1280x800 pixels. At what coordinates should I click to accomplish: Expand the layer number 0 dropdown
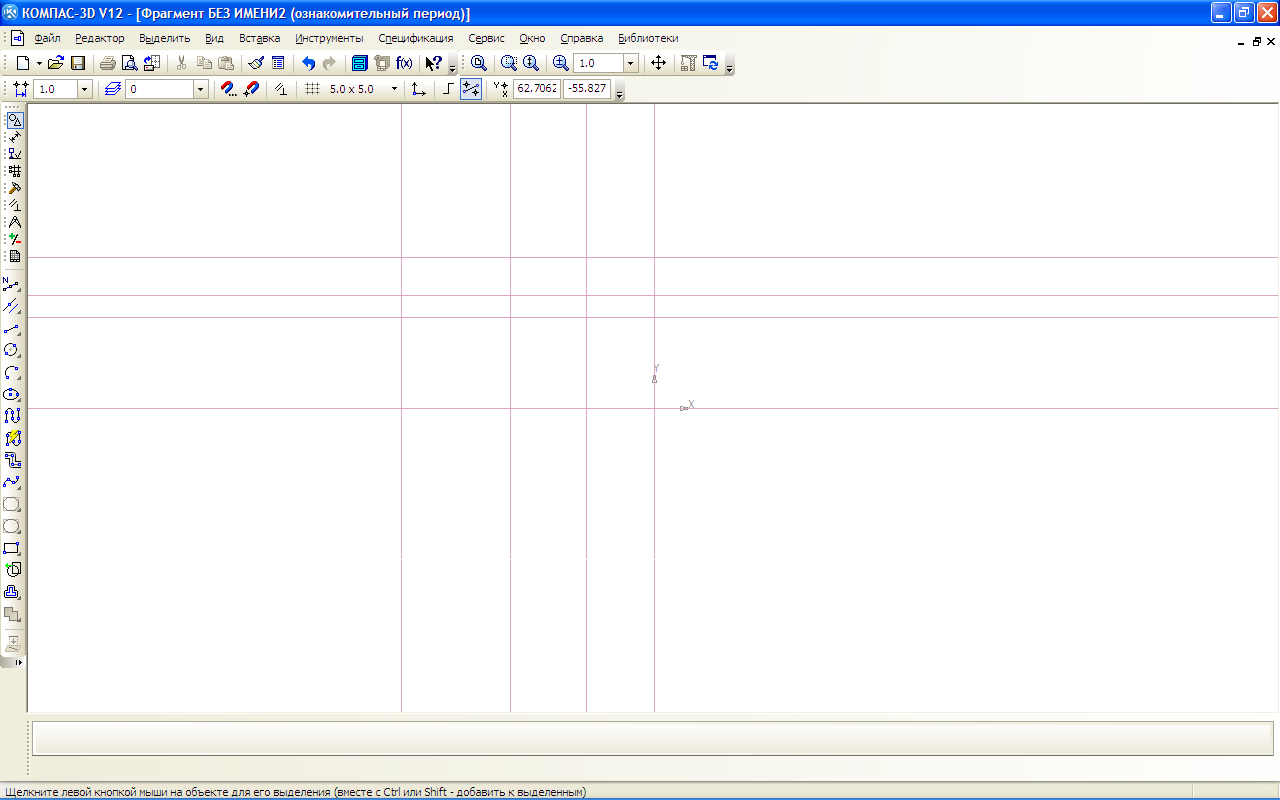(x=200, y=89)
